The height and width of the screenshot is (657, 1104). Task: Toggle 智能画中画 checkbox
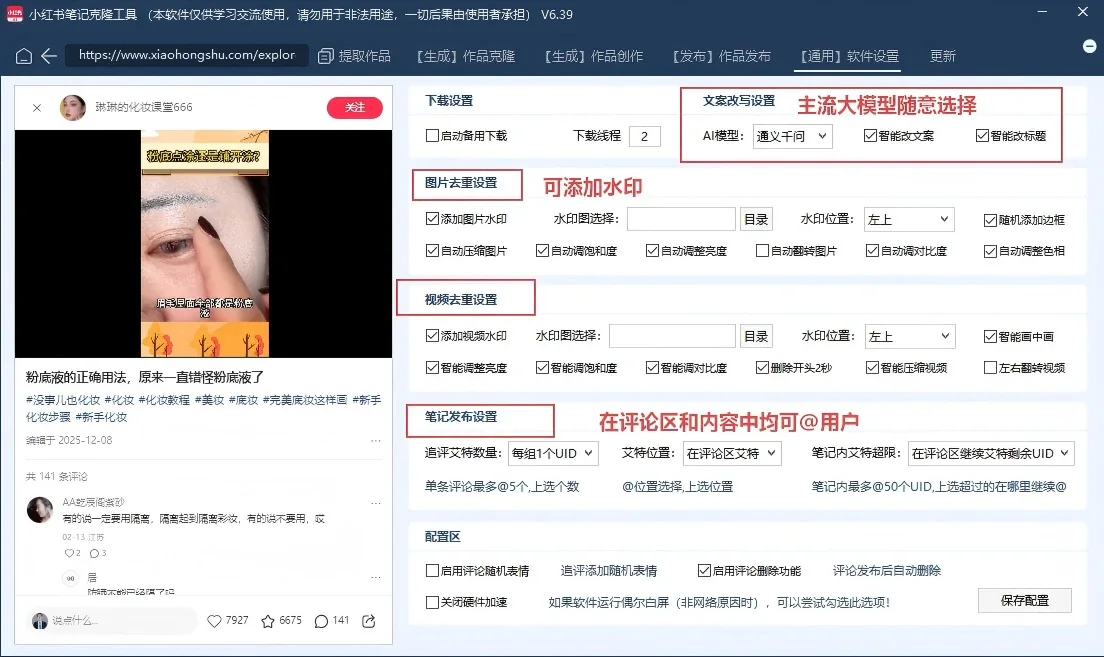990,337
